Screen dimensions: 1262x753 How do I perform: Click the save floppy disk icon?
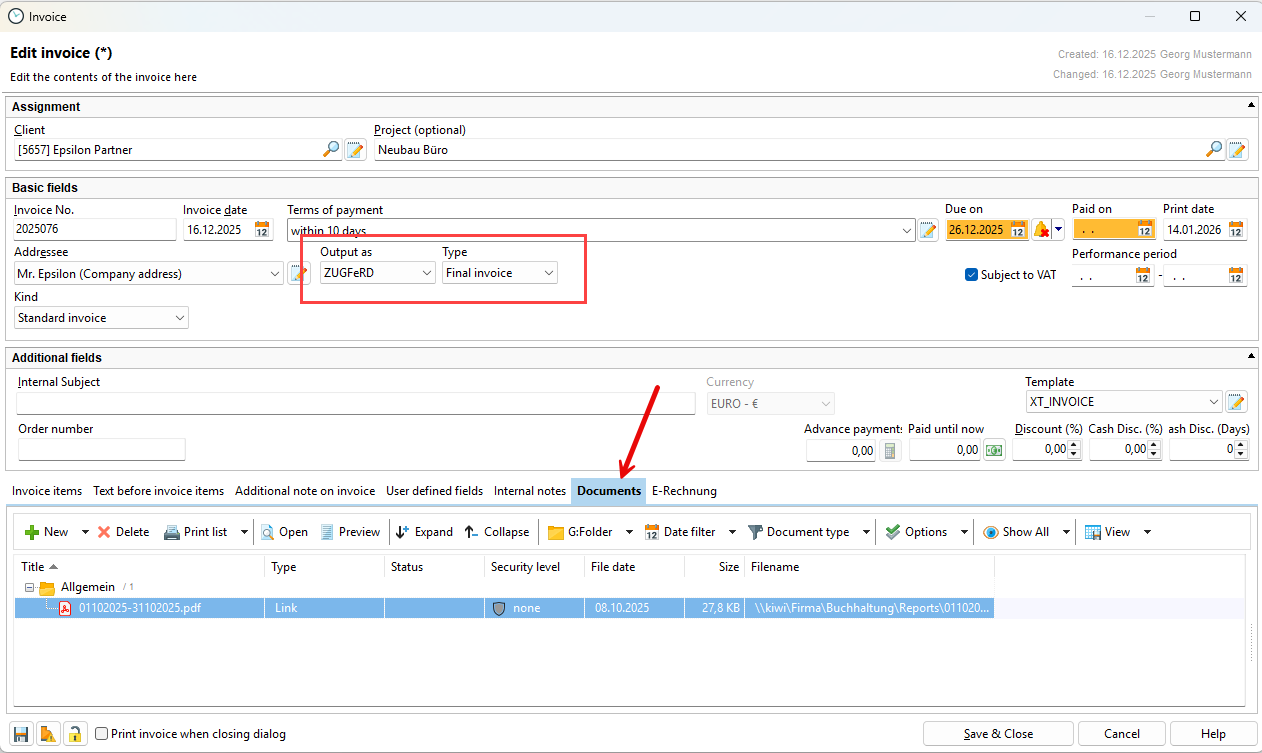tap(21, 734)
